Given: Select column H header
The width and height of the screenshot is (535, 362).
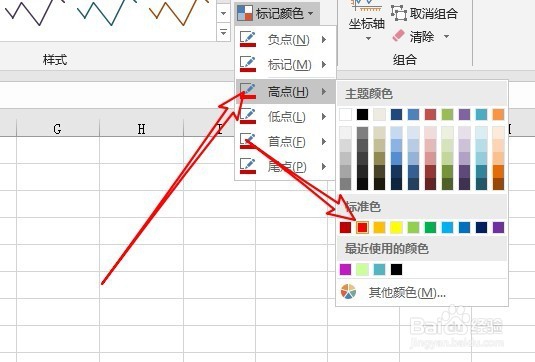Looking at the screenshot, I should (141, 129).
